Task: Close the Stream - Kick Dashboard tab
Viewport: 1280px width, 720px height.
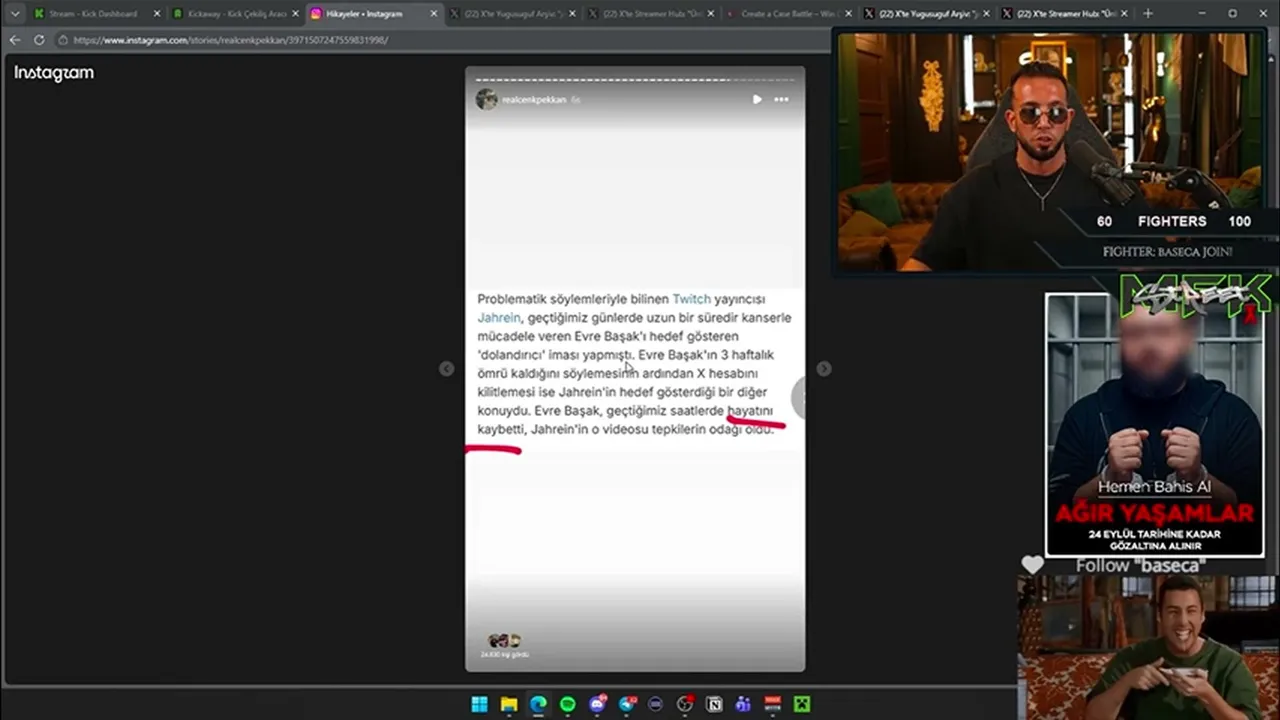Action: (156, 14)
